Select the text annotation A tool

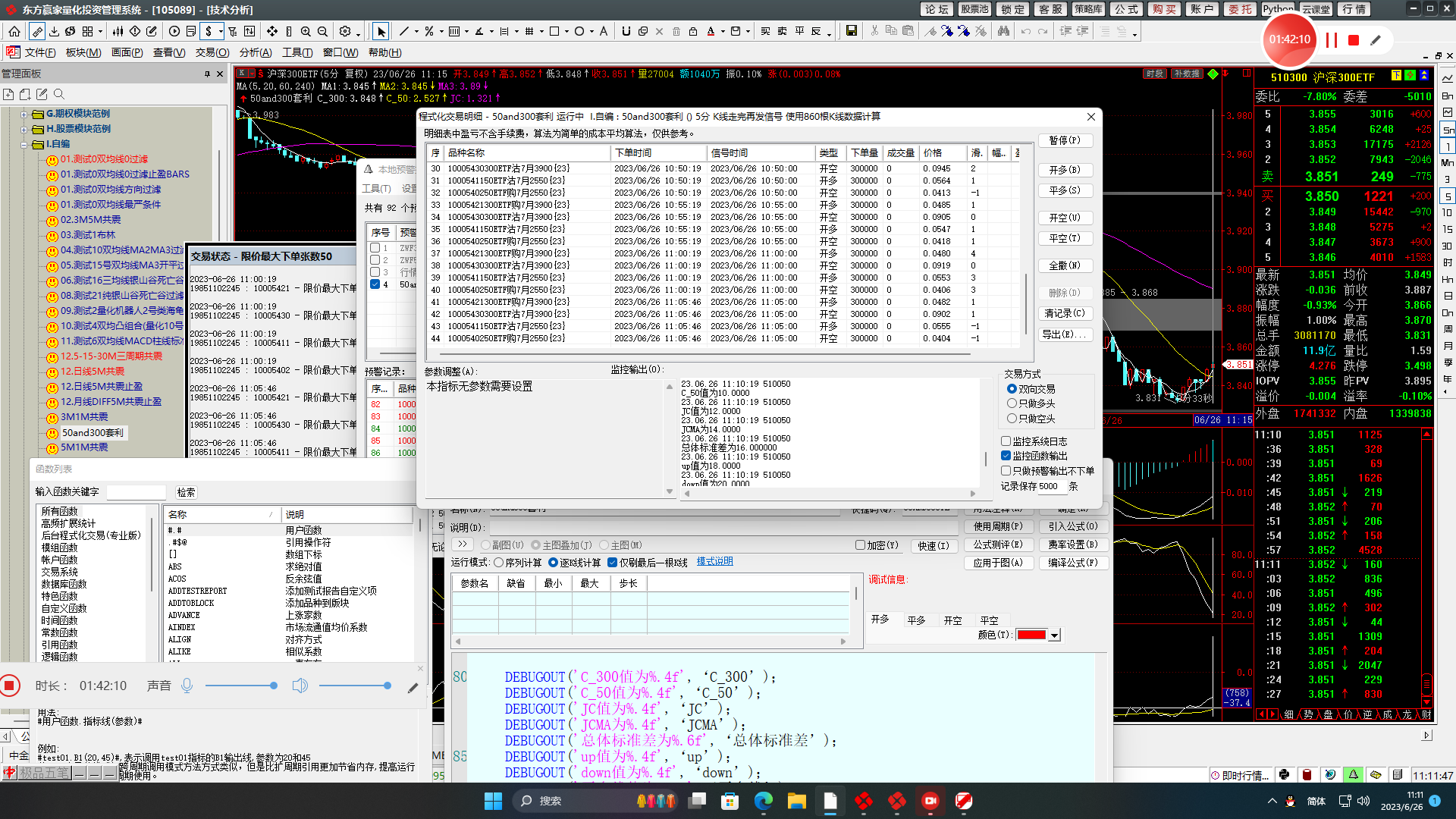[604, 31]
